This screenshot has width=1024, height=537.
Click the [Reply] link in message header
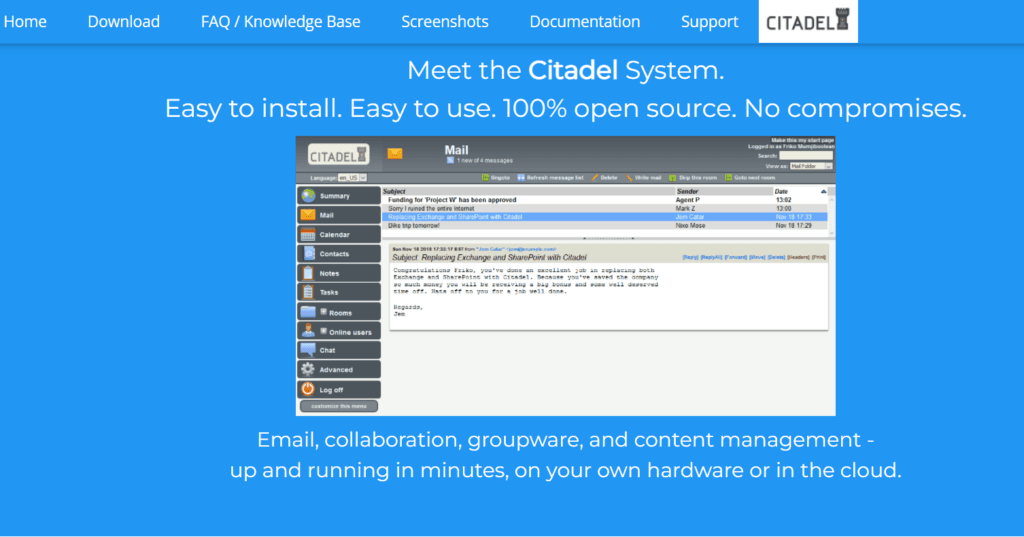(x=690, y=257)
